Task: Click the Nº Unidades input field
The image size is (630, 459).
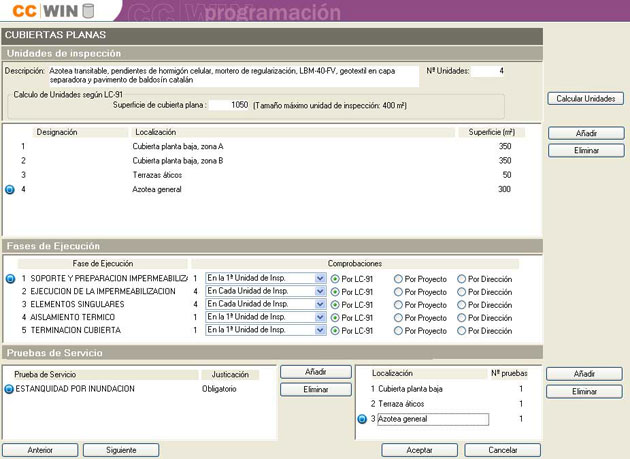Action: [489, 72]
